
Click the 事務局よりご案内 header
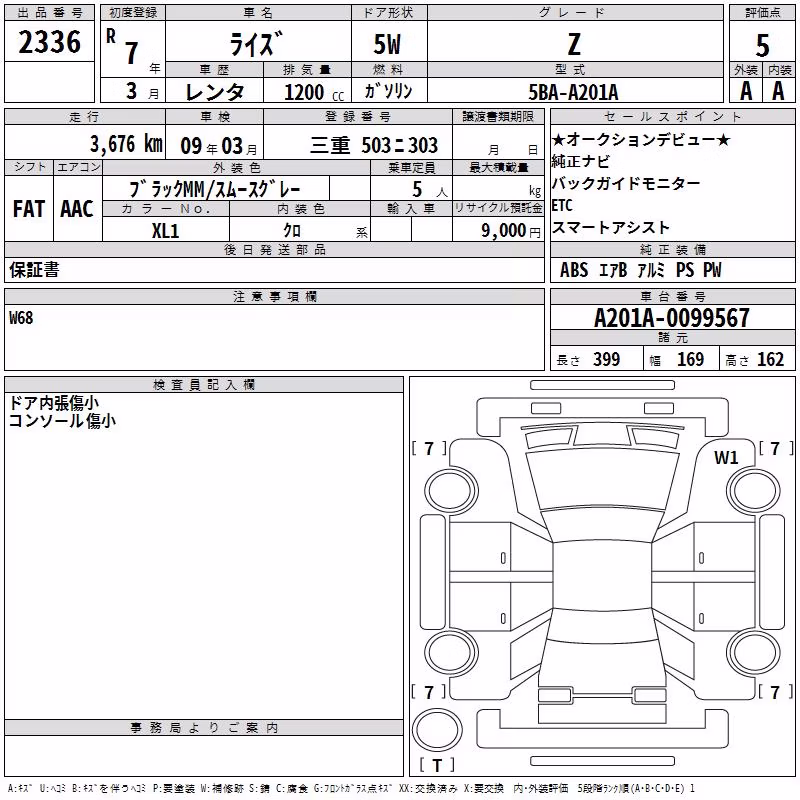204,728
